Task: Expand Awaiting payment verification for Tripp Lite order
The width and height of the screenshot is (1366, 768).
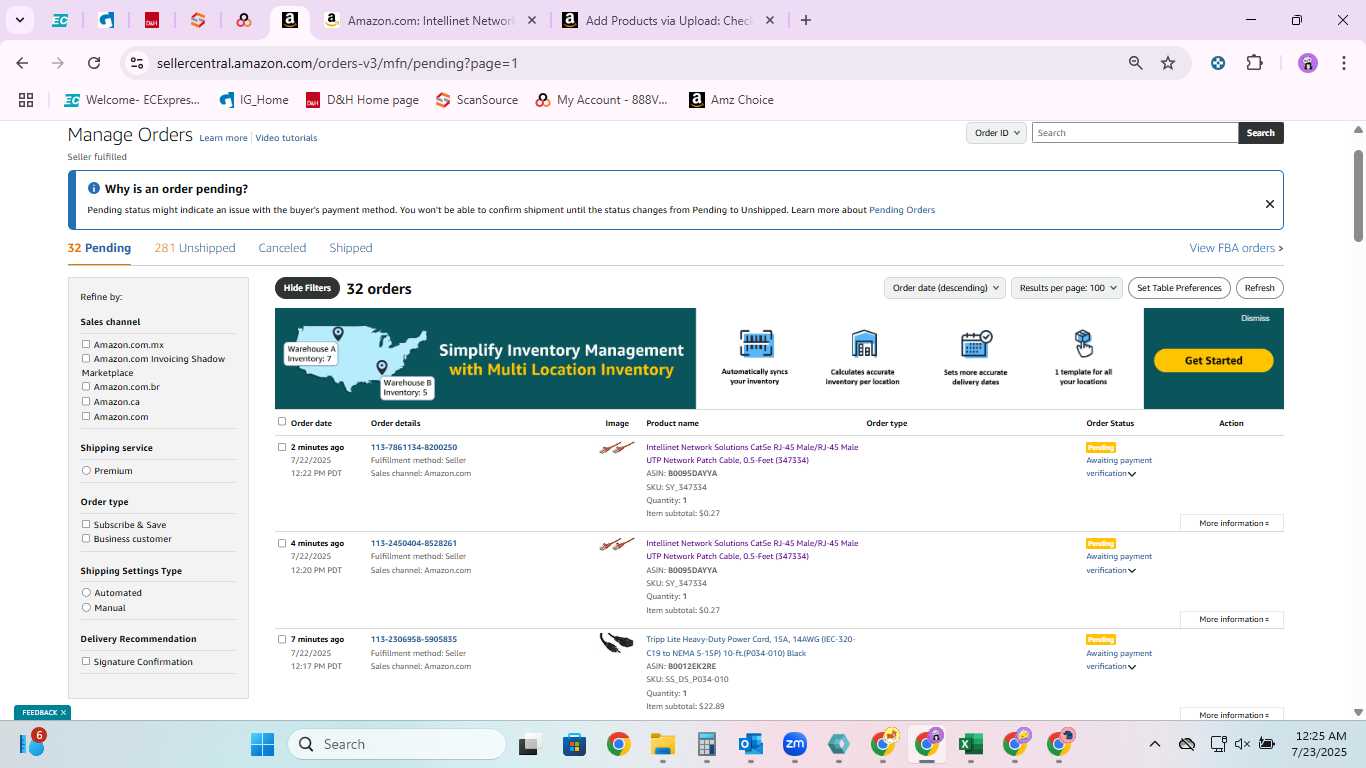Action: click(1132, 667)
